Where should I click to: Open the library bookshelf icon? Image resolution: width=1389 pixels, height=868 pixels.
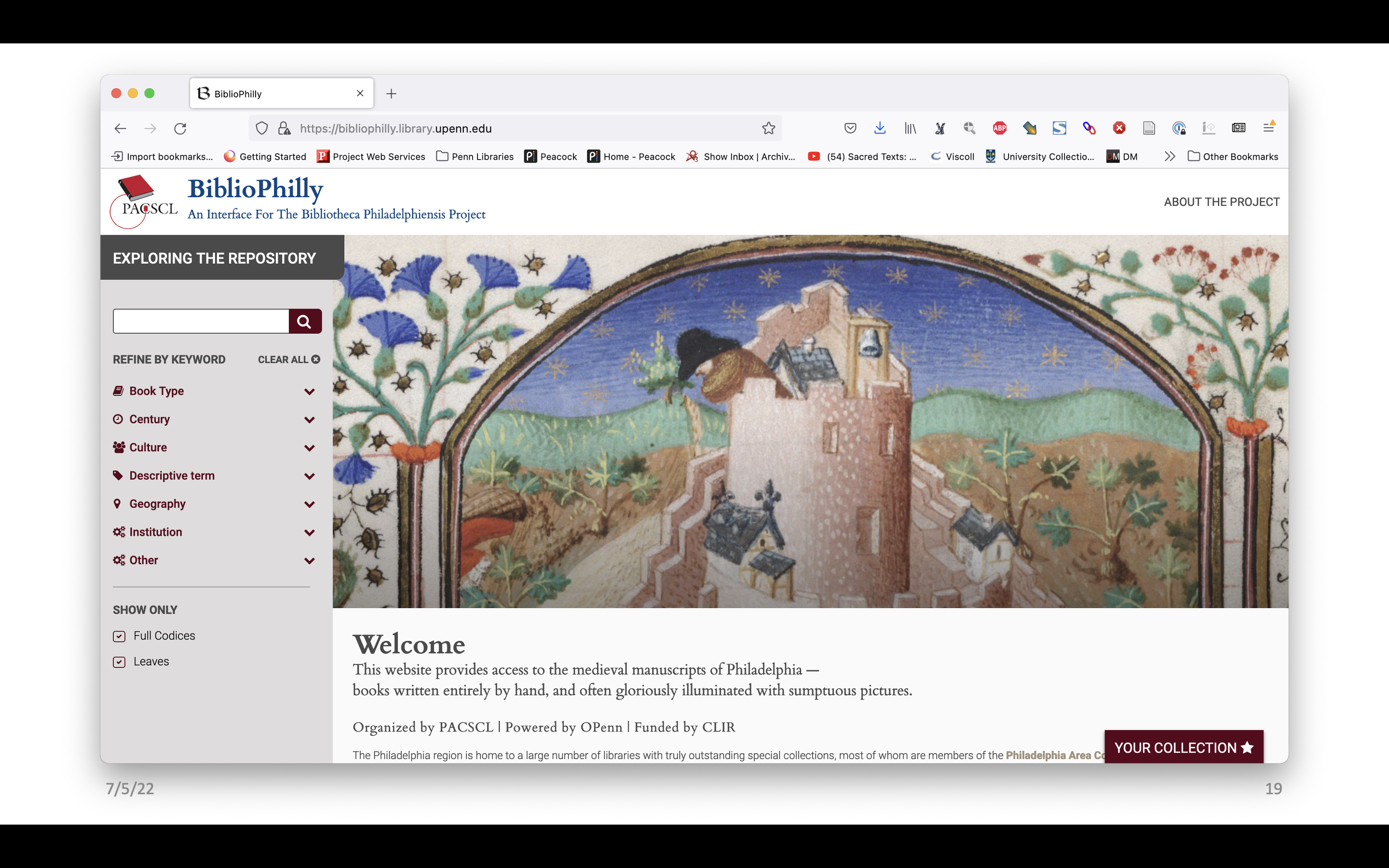910,129
